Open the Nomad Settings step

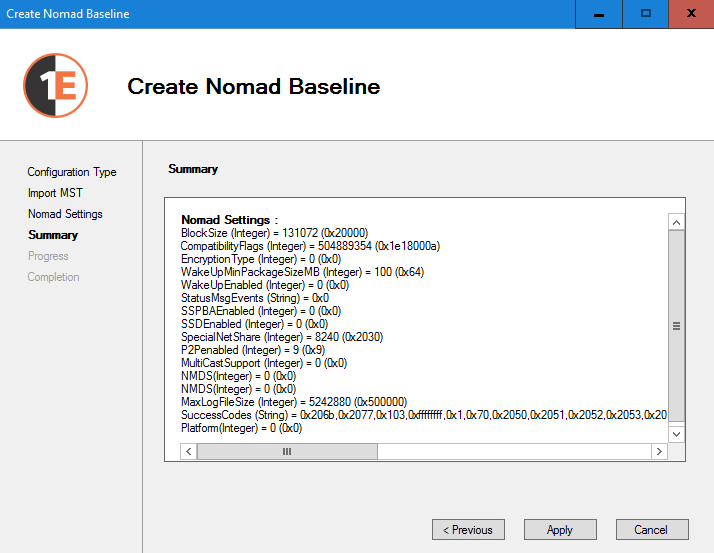[65, 214]
